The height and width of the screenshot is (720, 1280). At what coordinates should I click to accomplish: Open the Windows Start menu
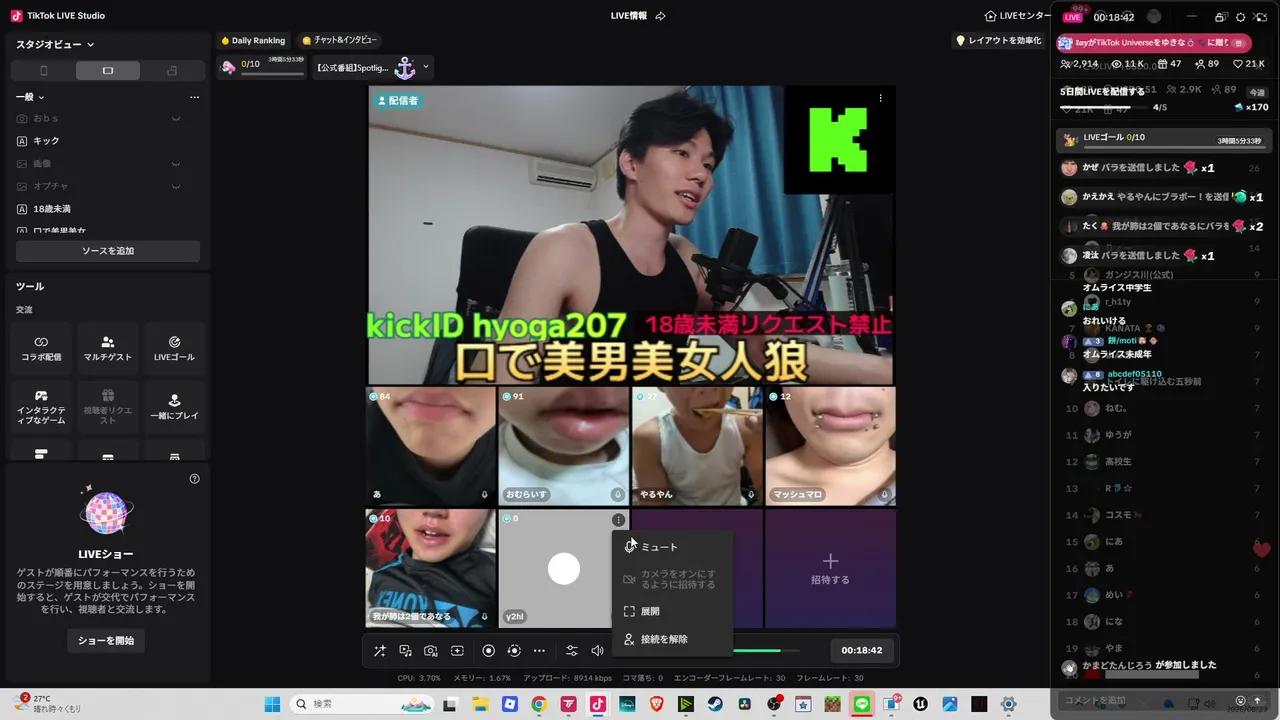pyautogui.click(x=272, y=704)
